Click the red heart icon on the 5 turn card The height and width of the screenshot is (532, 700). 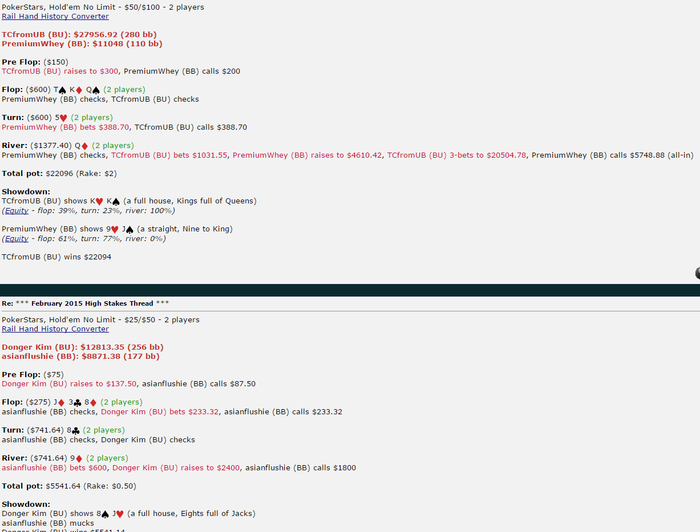tap(63, 118)
